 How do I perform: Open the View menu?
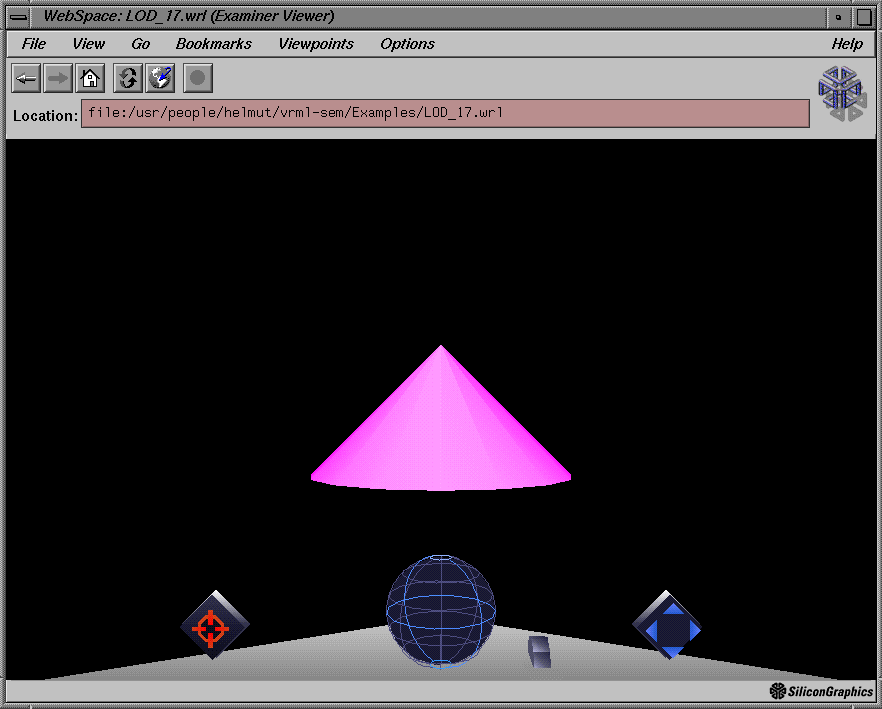pos(88,44)
